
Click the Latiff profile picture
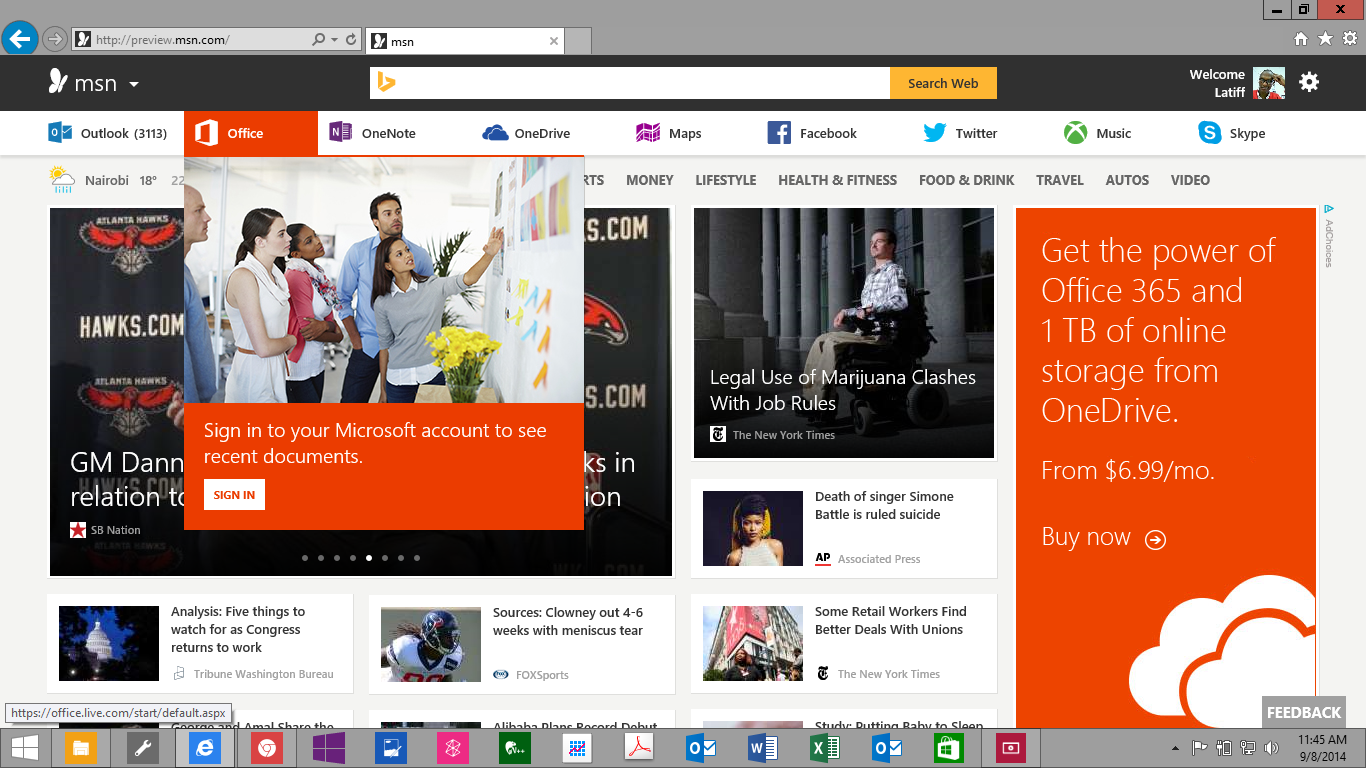point(1269,83)
